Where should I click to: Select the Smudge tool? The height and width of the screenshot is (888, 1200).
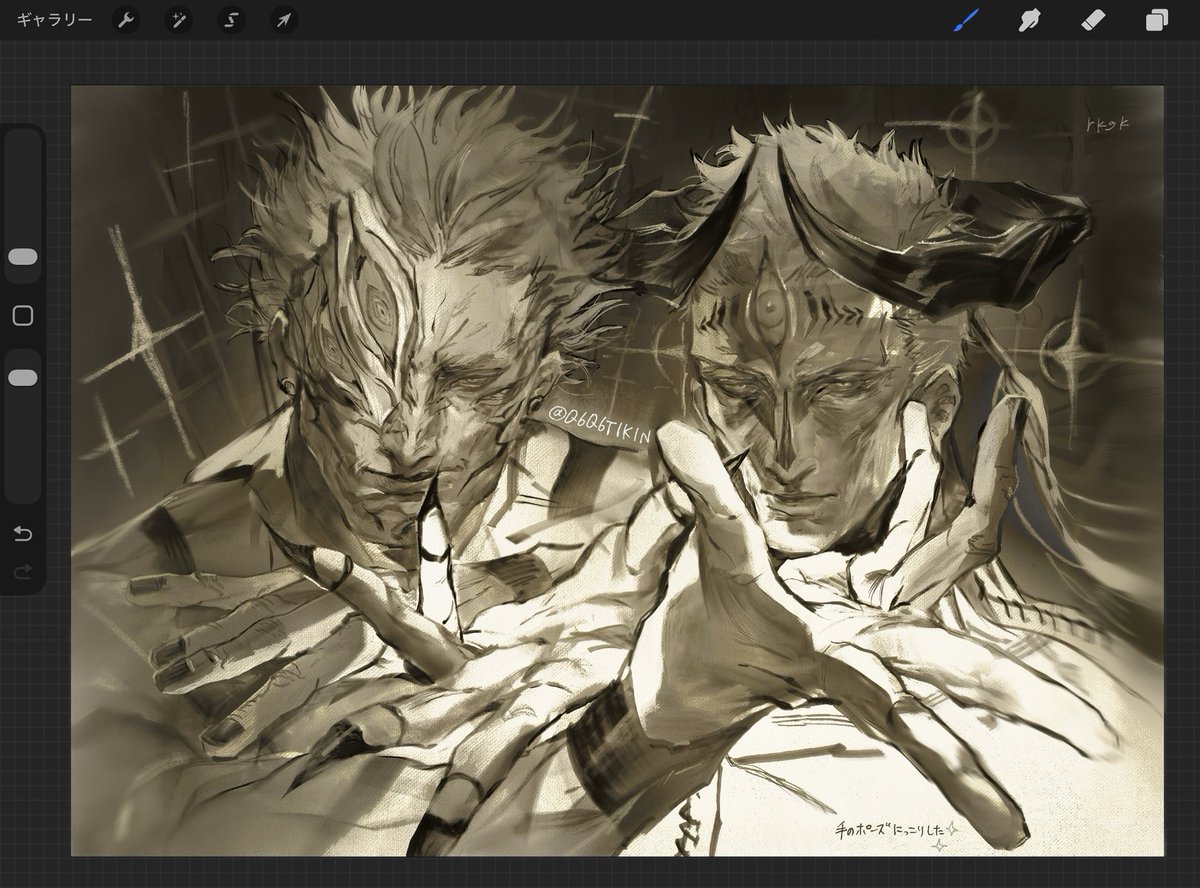tap(1029, 19)
